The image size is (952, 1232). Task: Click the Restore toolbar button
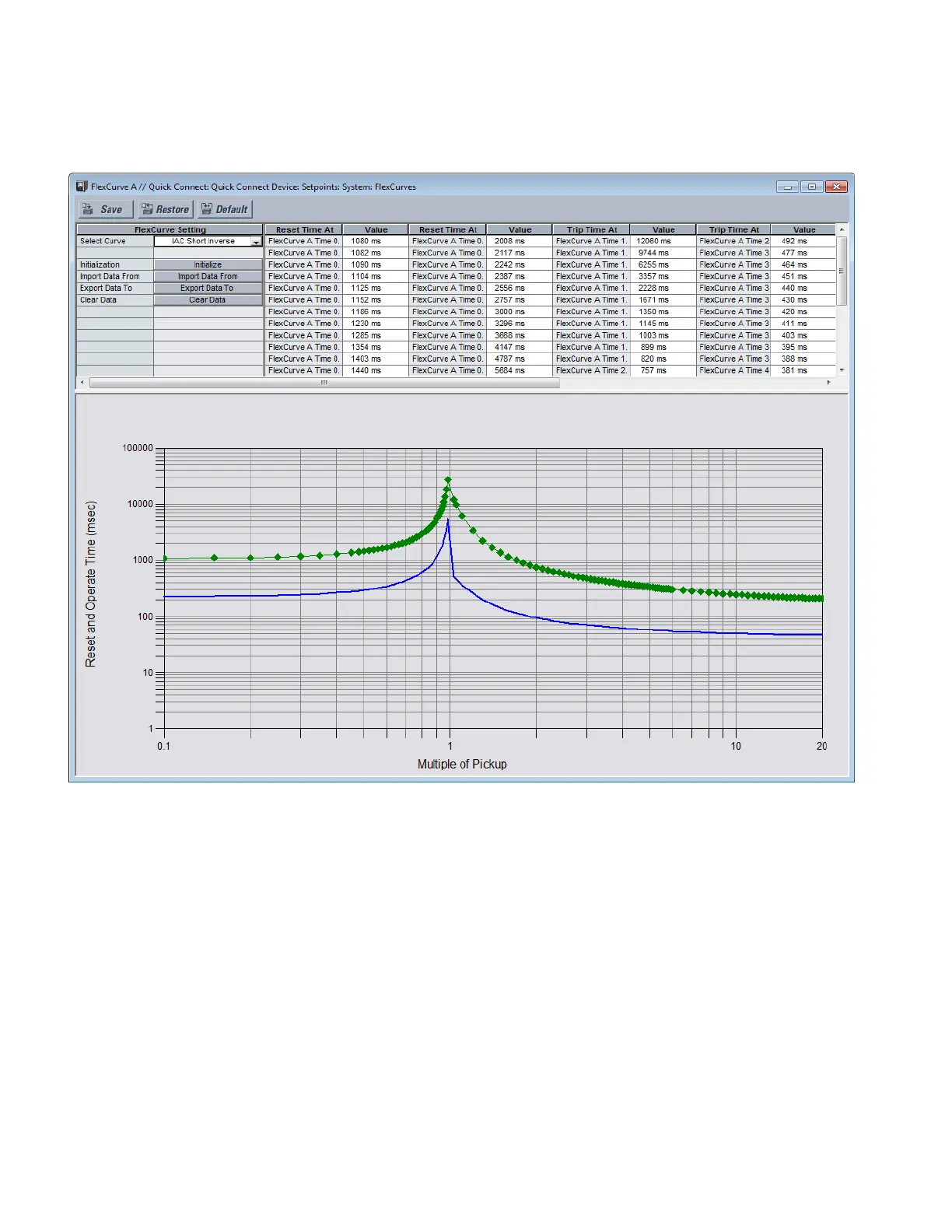point(166,209)
